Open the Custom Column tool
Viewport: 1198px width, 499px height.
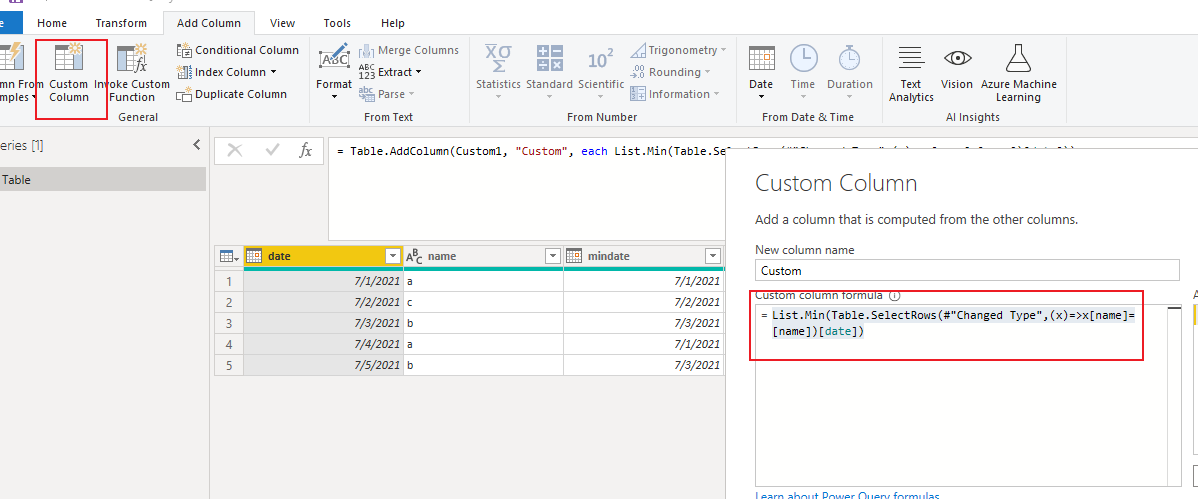(69, 73)
